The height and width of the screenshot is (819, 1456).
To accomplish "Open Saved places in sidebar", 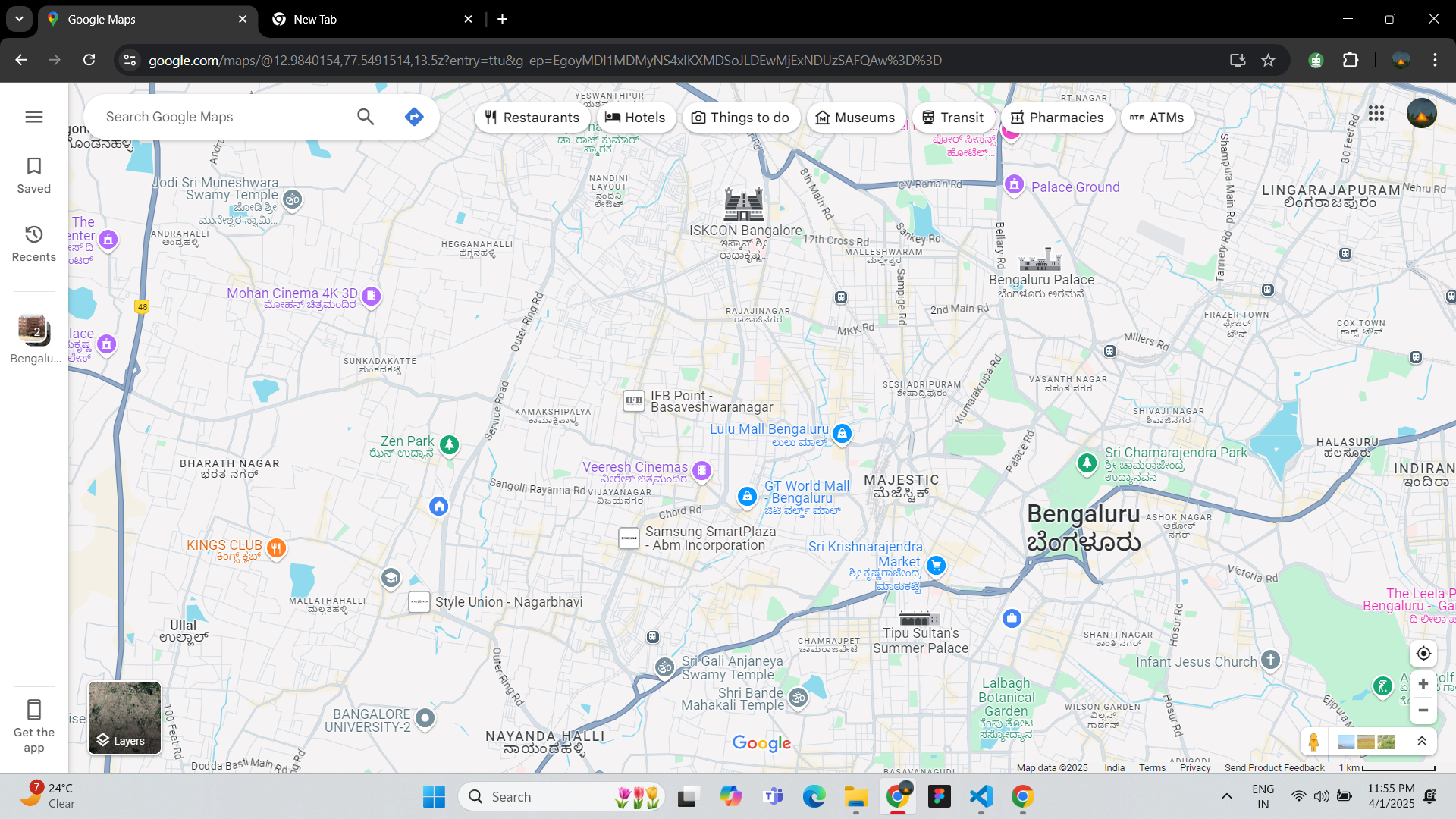I will pos(34,176).
